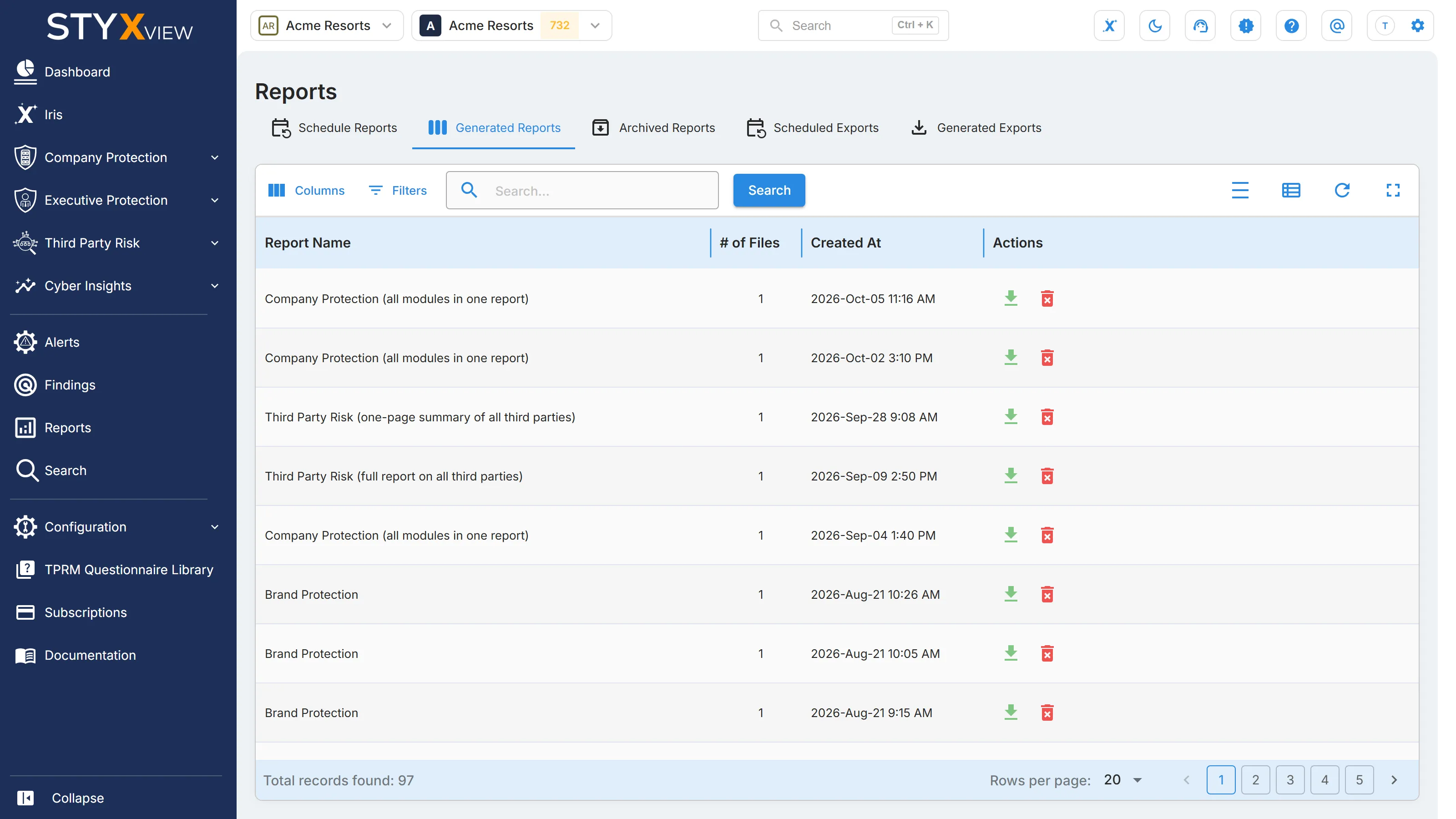This screenshot has width=1456, height=819.
Task: Go to page 3 of results
Action: pyautogui.click(x=1290, y=780)
